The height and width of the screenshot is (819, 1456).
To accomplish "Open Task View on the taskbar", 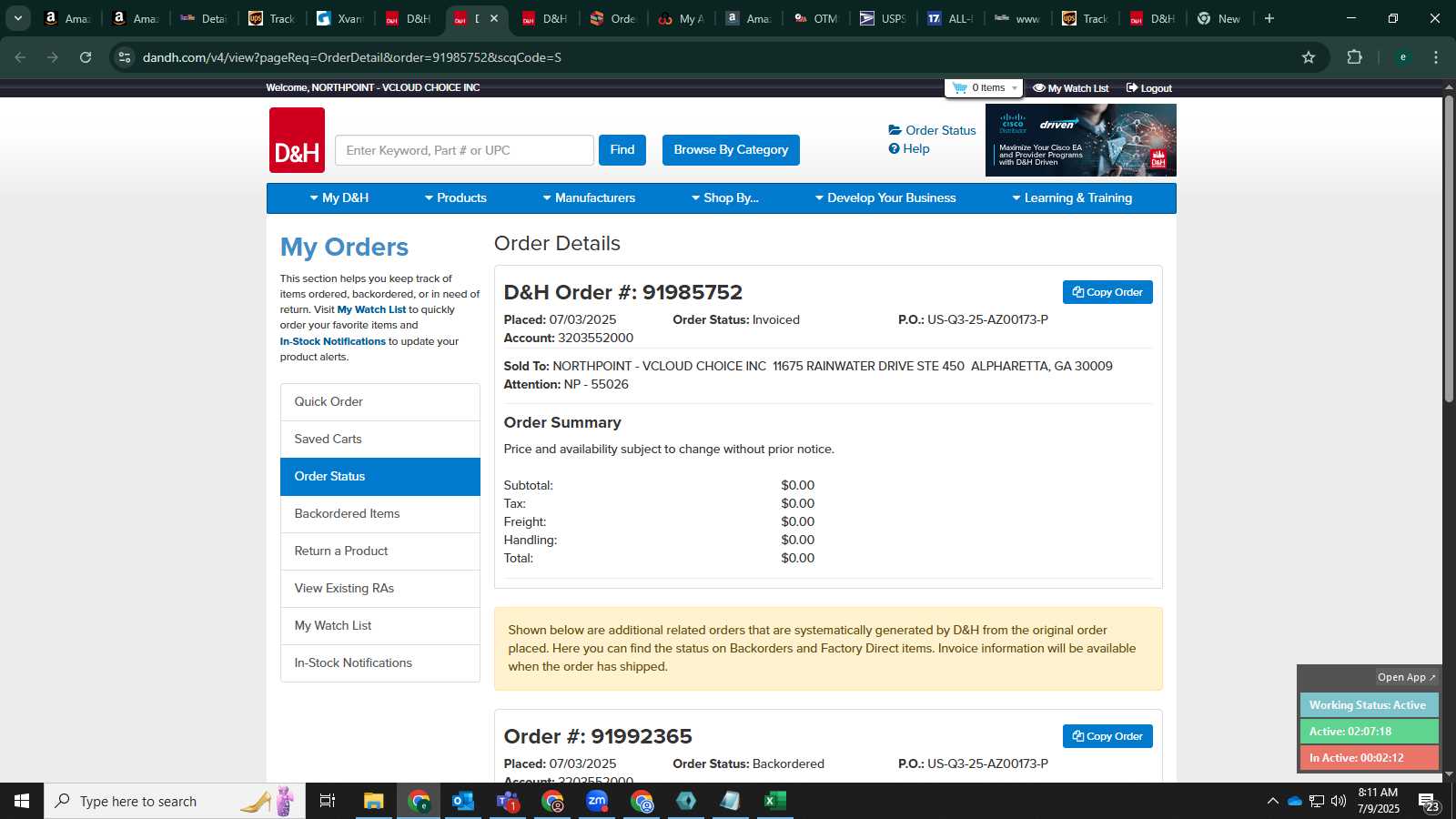I will 328,801.
